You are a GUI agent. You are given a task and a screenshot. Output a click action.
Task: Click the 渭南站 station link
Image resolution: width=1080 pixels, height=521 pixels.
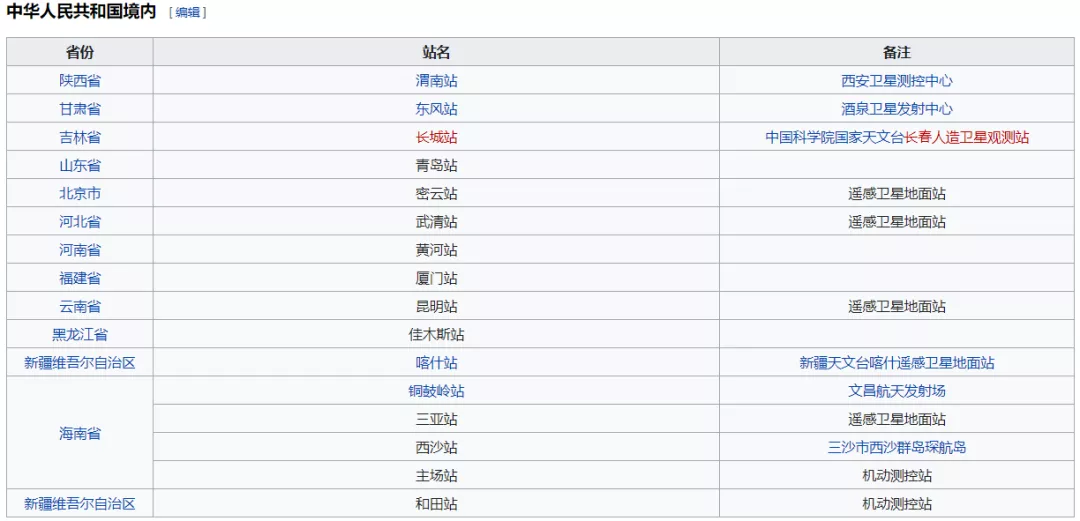(x=436, y=81)
